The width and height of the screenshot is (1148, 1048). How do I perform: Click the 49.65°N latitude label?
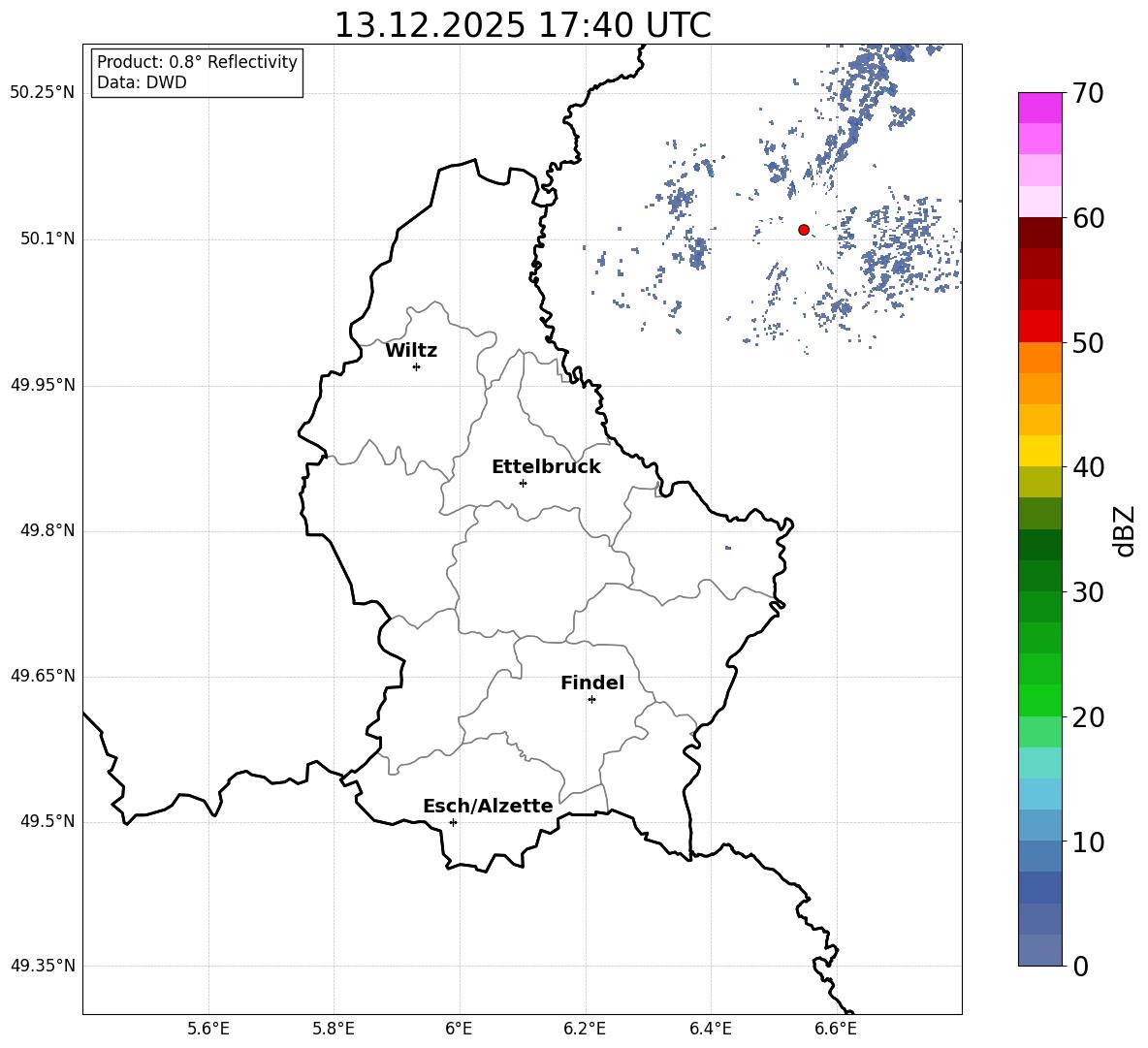43,676
